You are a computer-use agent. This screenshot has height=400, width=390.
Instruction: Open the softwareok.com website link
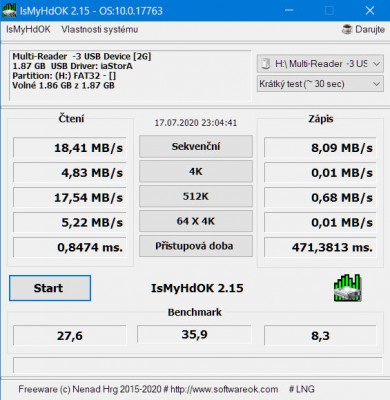pyautogui.click(x=224, y=389)
